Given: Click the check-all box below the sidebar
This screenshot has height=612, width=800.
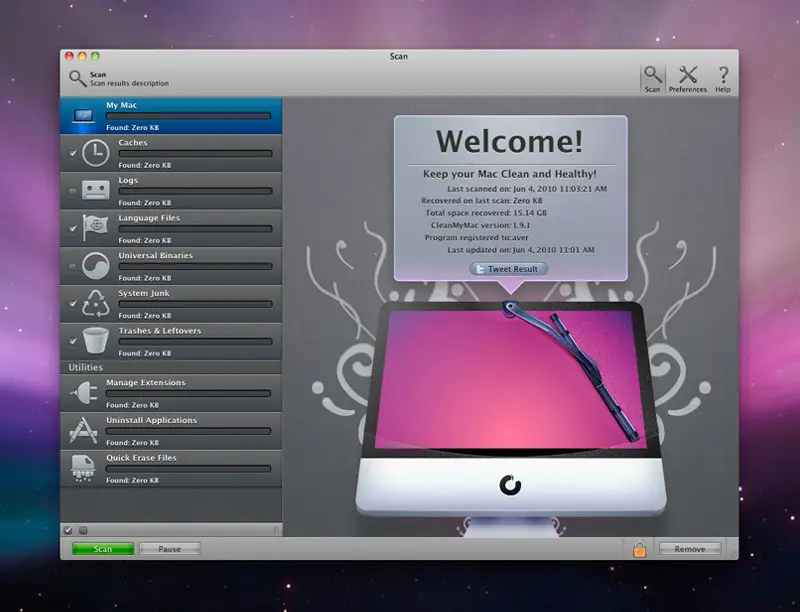Looking at the screenshot, I should [x=68, y=530].
